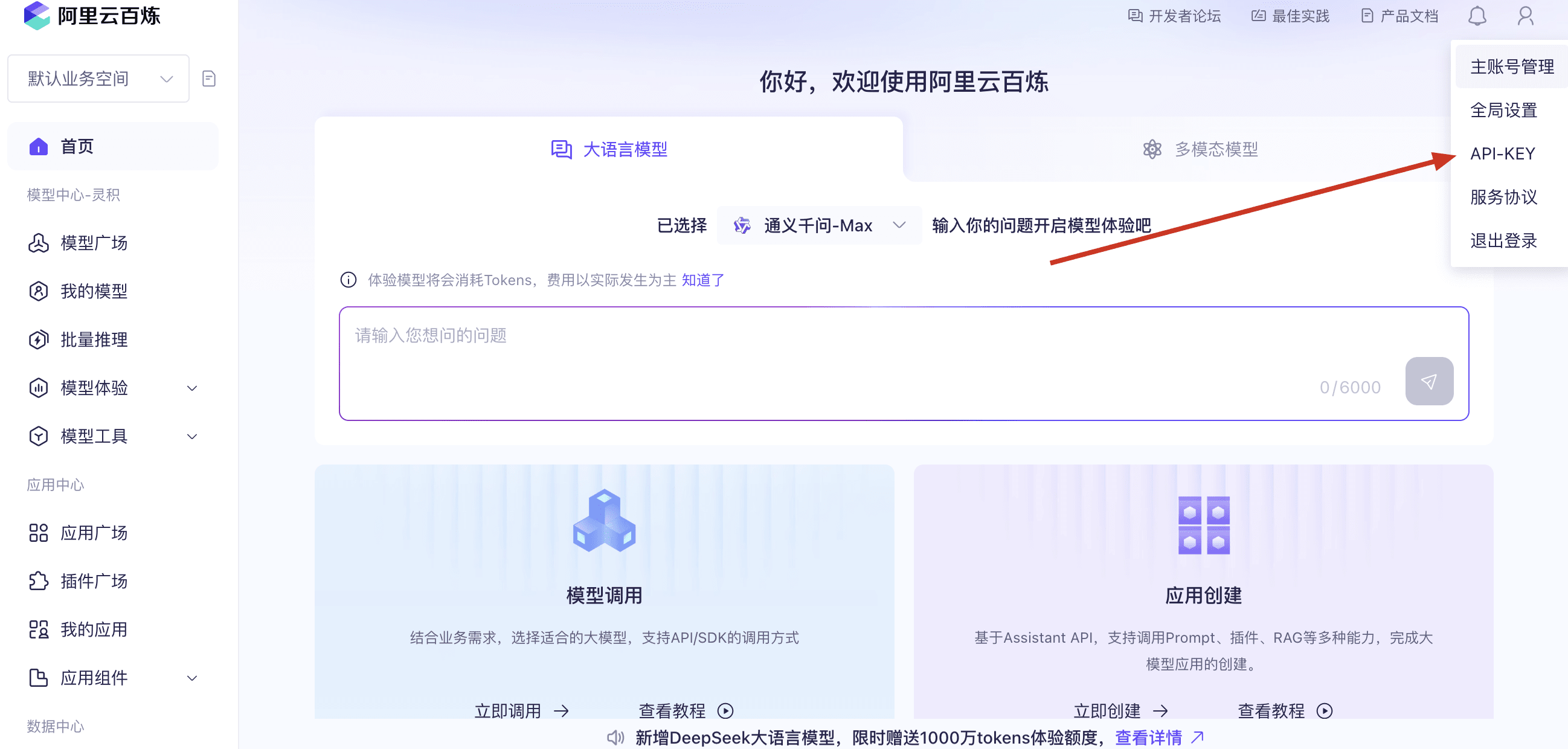Open the 默认业务空间 workspace dropdown
Screen dimensions: 1568x749
[98, 79]
